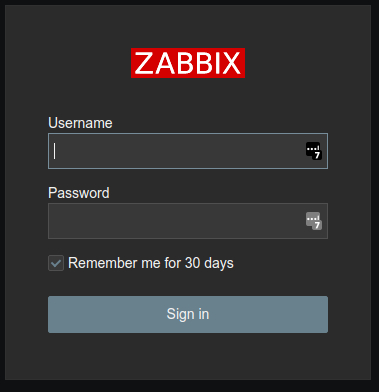Click the Username label text
The width and height of the screenshot is (379, 392).
pyautogui.click(x=80, y=123)
